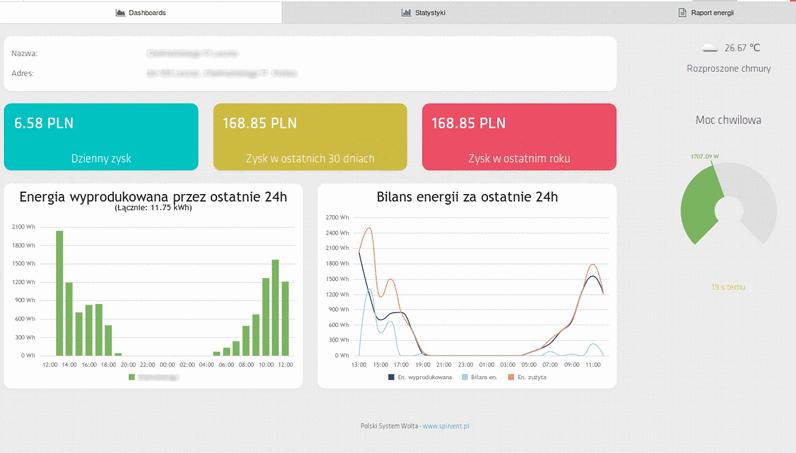Switch to the Statystyki tab
This screenshot has width=796, height=453.
click(x=423, y=13)
